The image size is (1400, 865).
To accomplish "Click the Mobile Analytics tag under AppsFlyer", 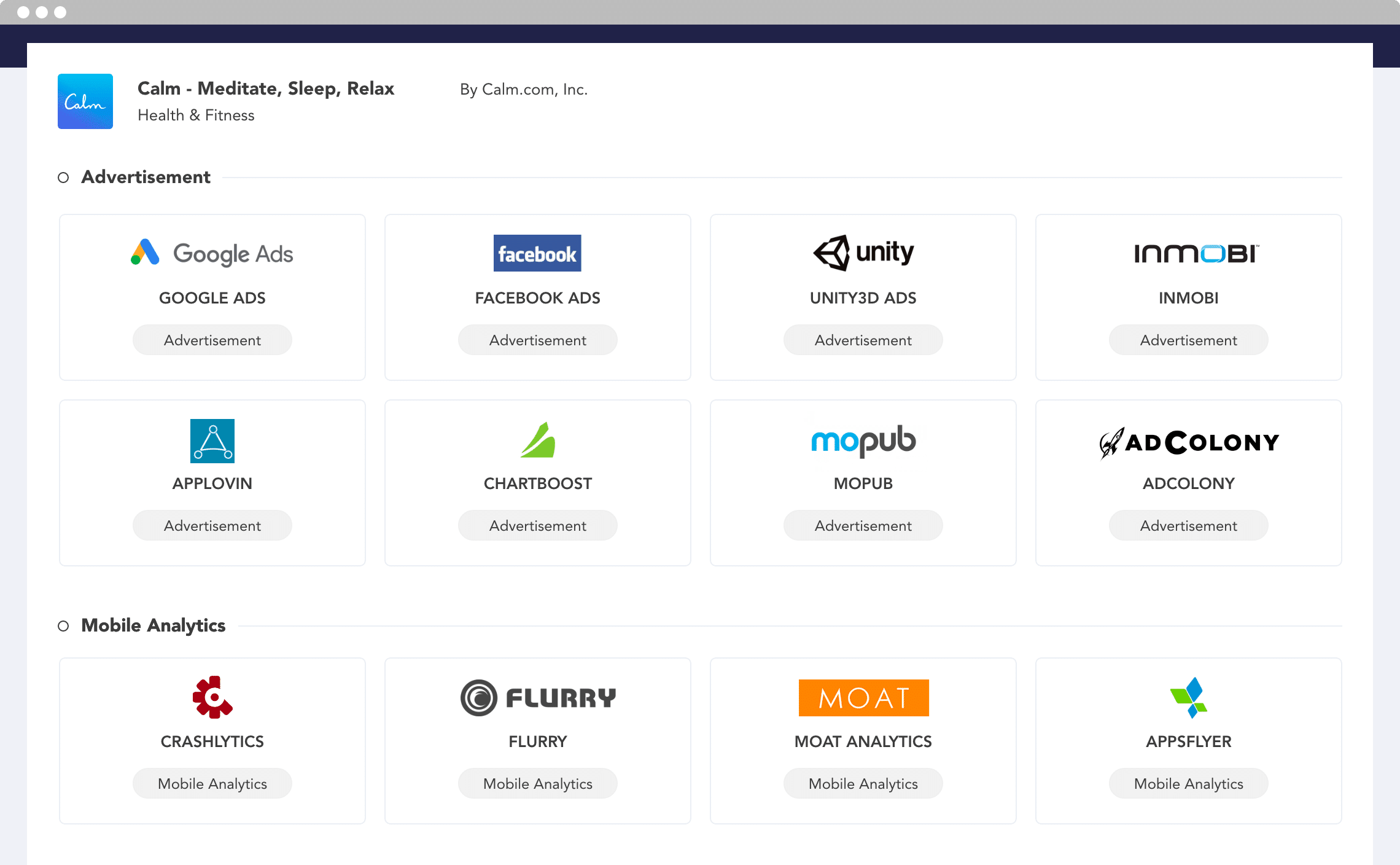I will point(1189,783).
